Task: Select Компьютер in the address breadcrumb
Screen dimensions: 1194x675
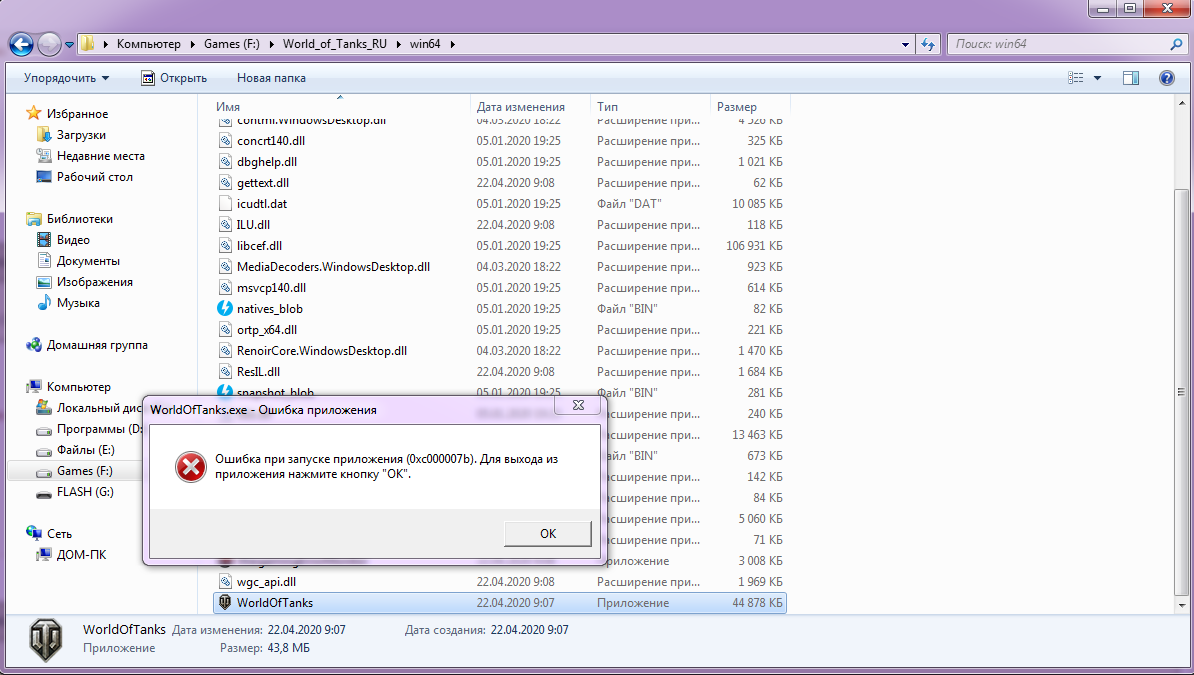Action: coord(148,44)
